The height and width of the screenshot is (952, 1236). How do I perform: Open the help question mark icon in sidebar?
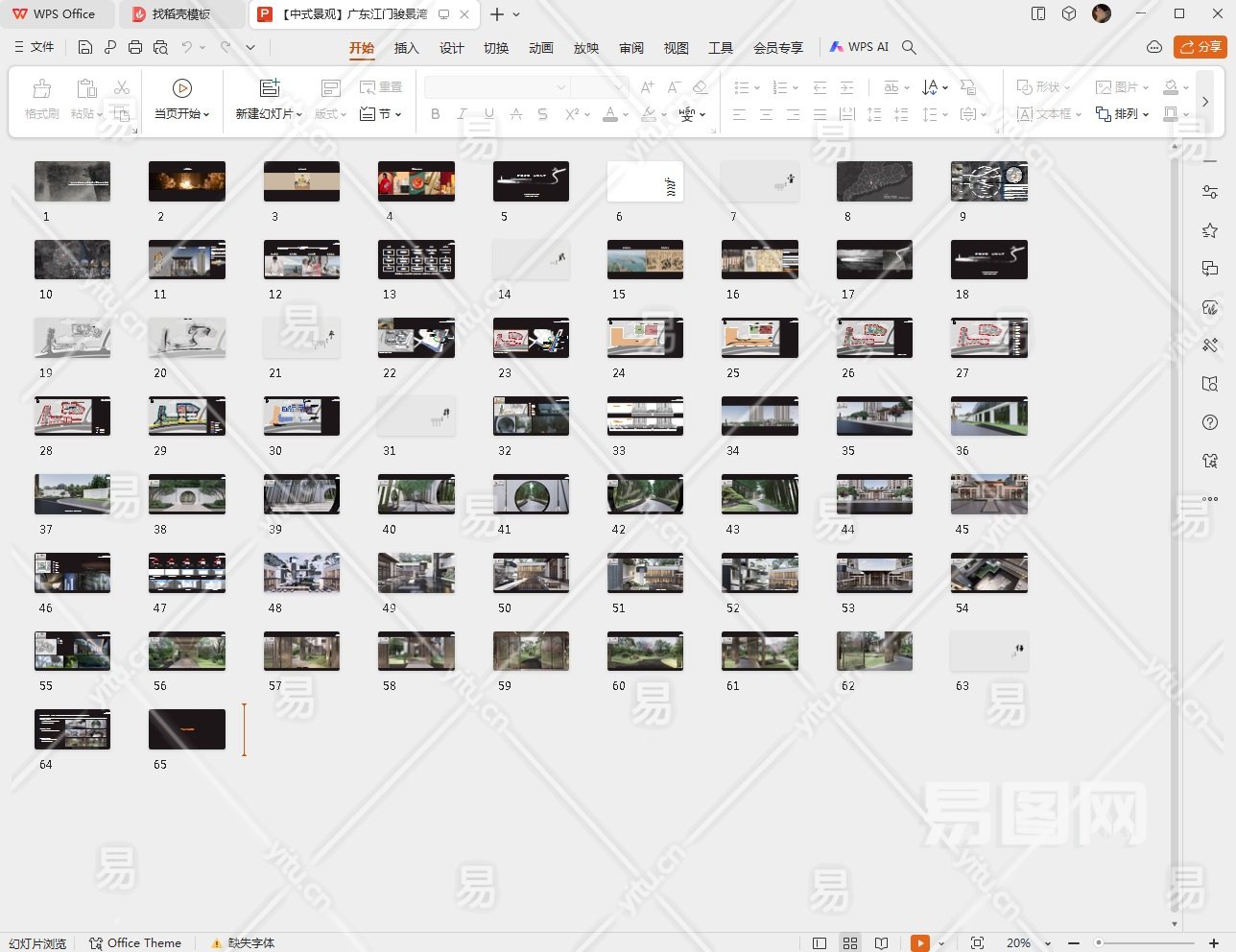point(1210,422)
